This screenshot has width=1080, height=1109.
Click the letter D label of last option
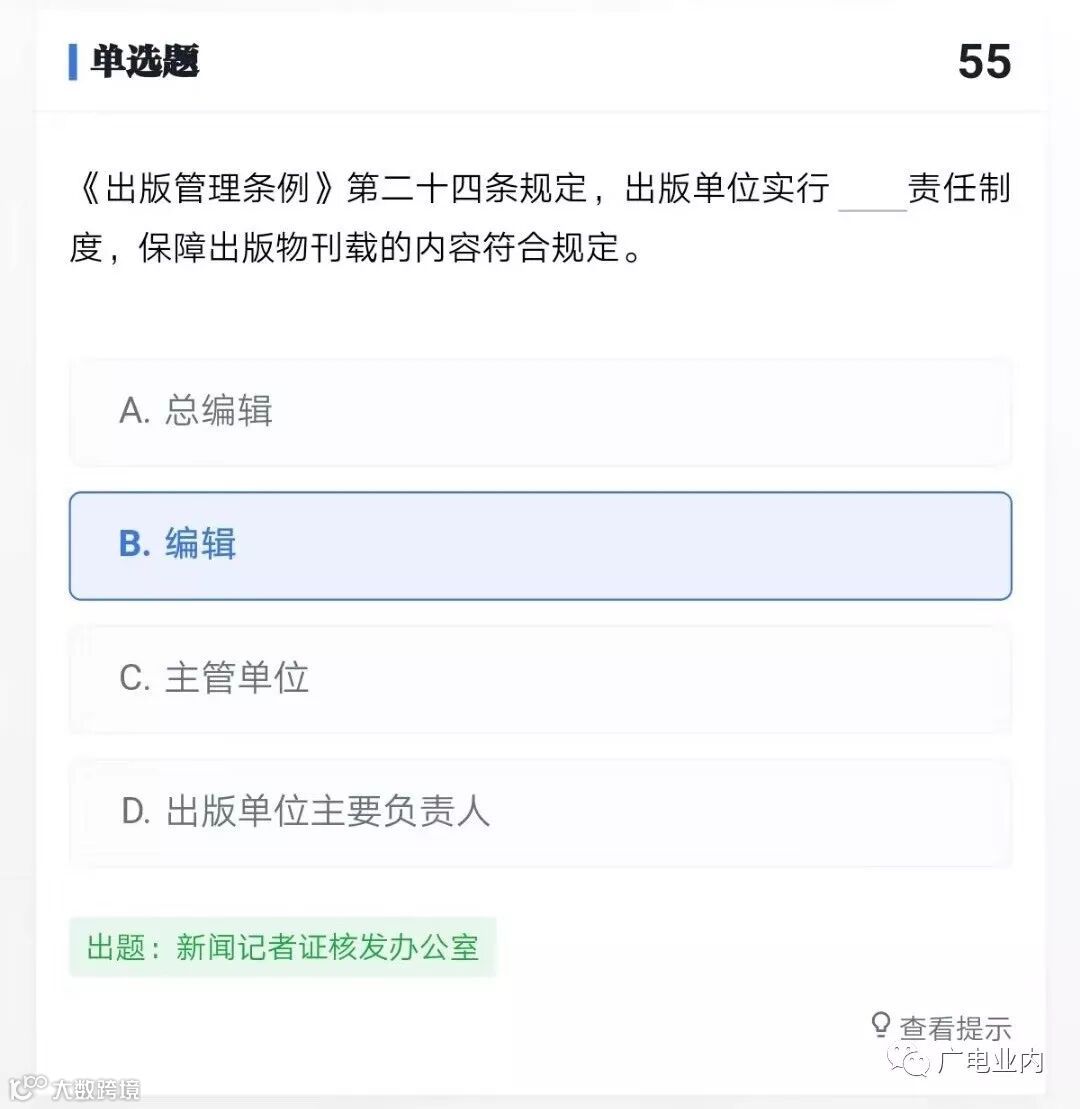(136, 811)
